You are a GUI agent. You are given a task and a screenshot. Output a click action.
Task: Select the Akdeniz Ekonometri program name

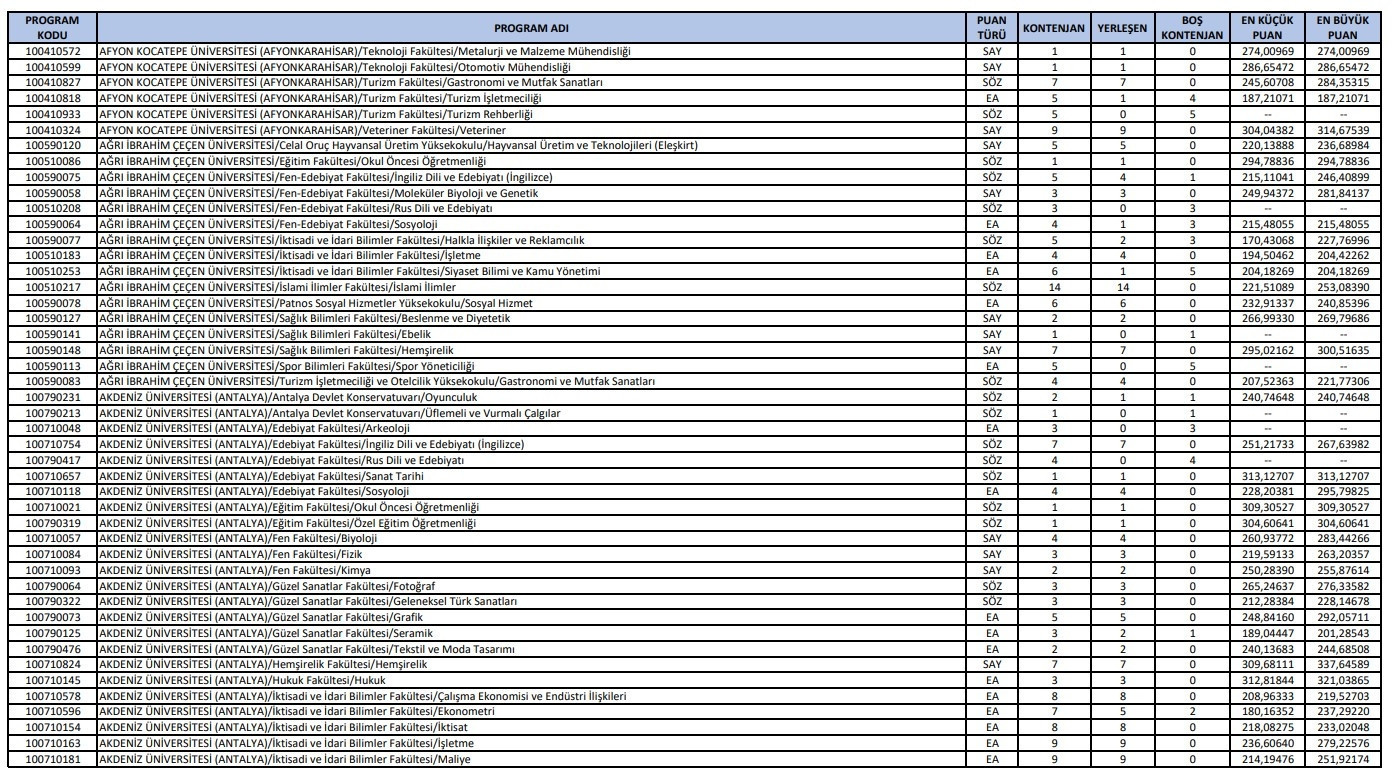point(296,713)
